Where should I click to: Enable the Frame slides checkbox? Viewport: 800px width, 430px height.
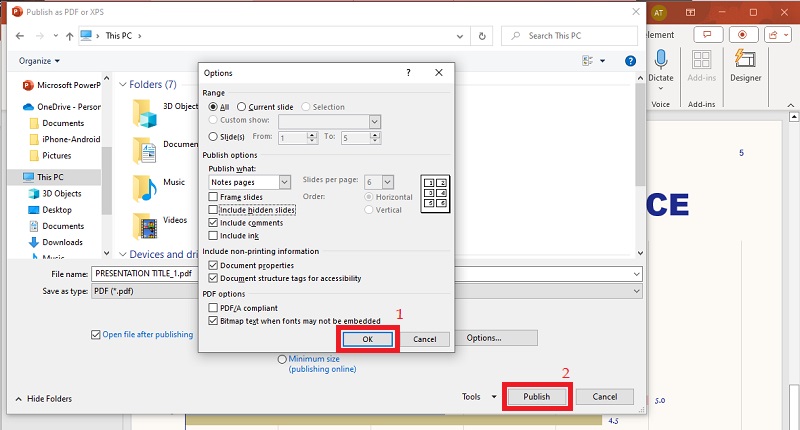point(213,197)
